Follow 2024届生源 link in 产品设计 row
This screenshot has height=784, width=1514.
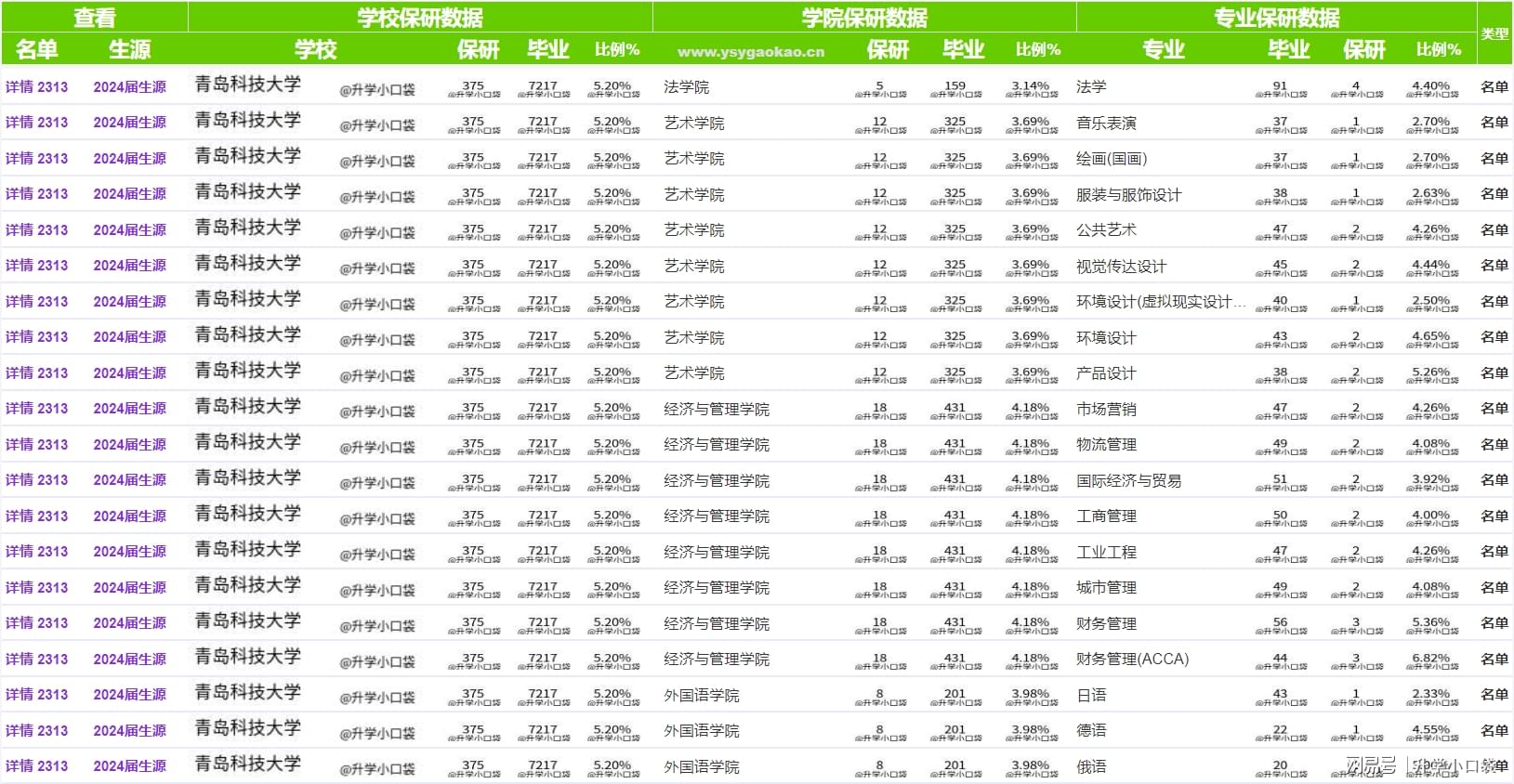click(129, 372)
